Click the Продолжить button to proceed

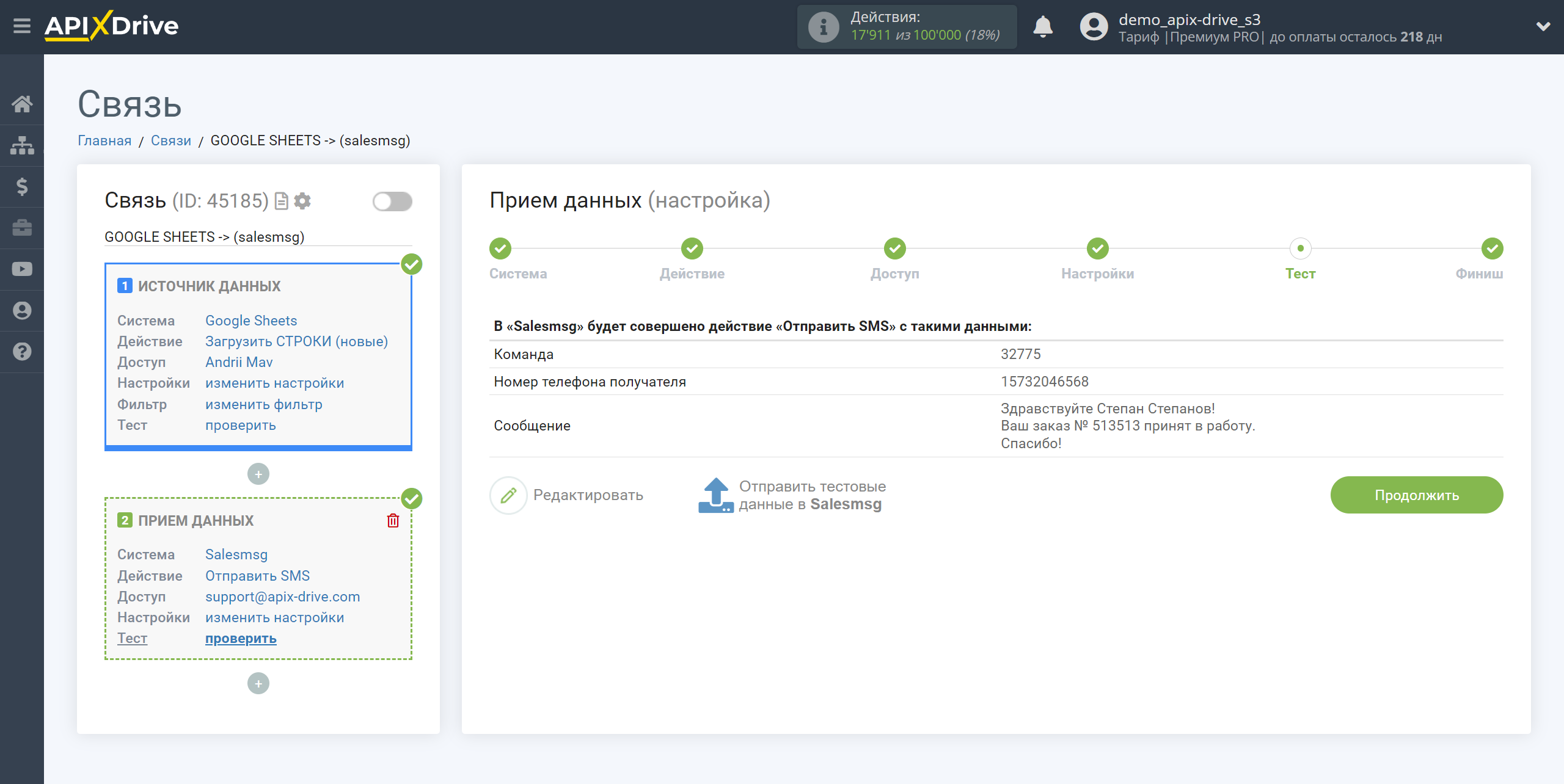point(1415,494)
